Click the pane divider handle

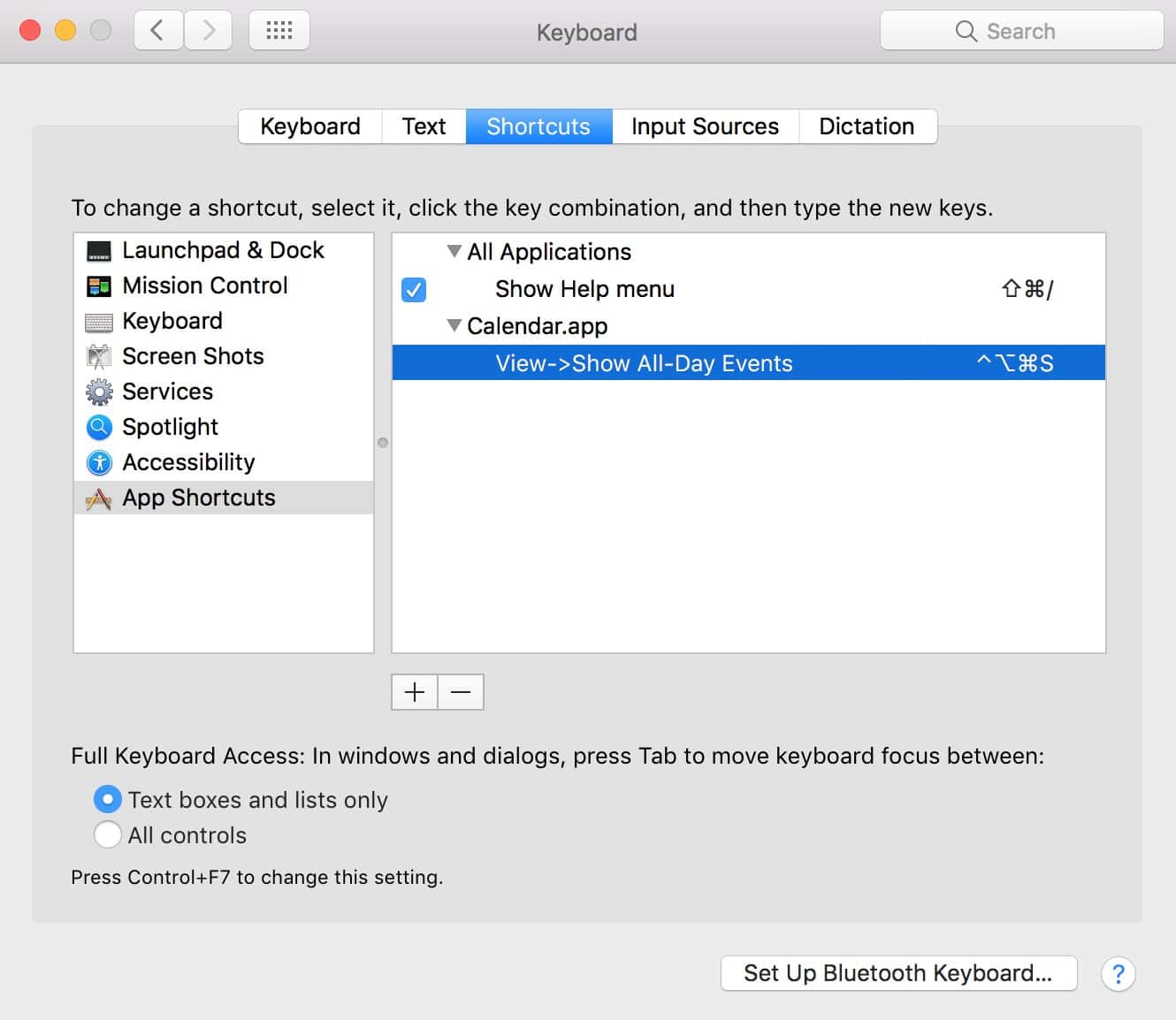[383, 443]
